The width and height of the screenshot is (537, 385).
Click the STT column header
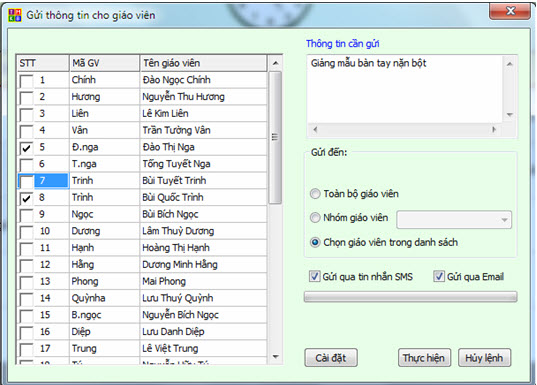(x=43, y=63)
